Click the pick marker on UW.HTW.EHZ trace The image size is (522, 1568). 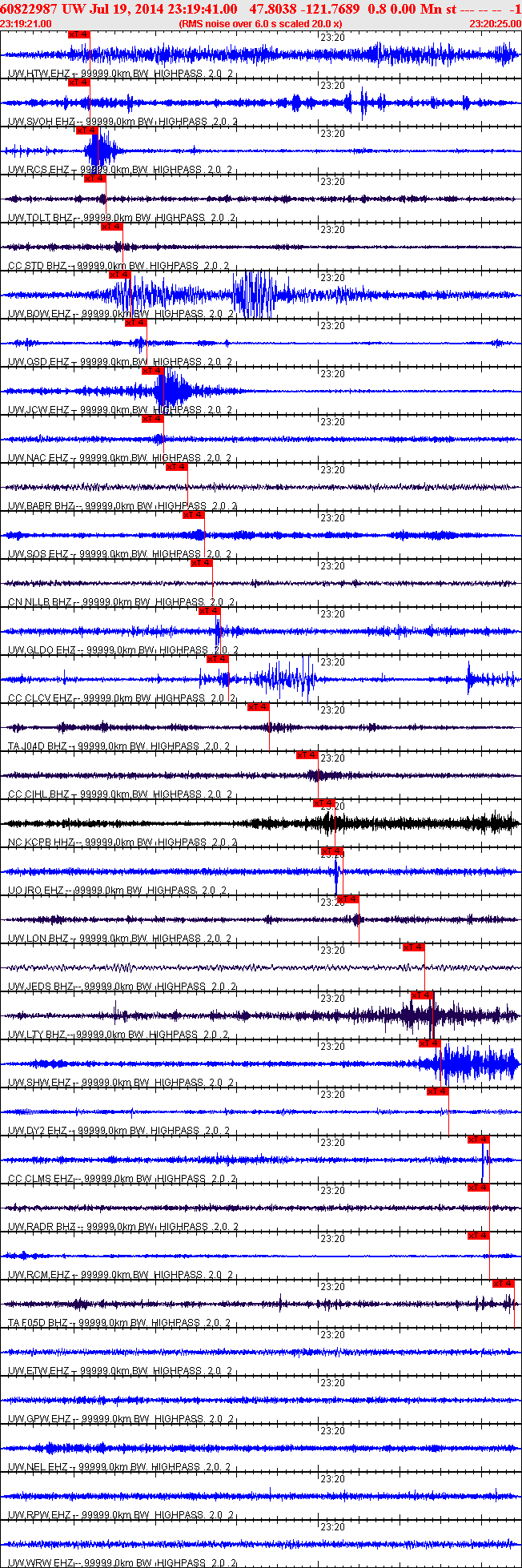click(79, 34)
